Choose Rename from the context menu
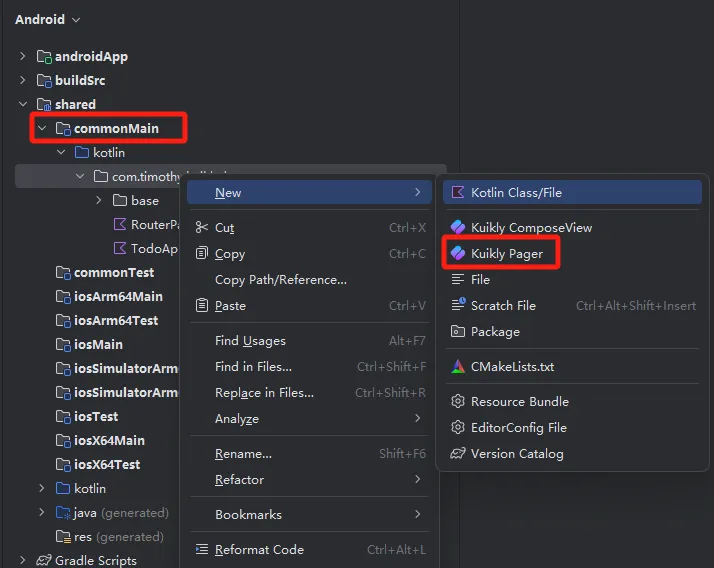This screenshot has width=714, height=568. coord(309,453)
